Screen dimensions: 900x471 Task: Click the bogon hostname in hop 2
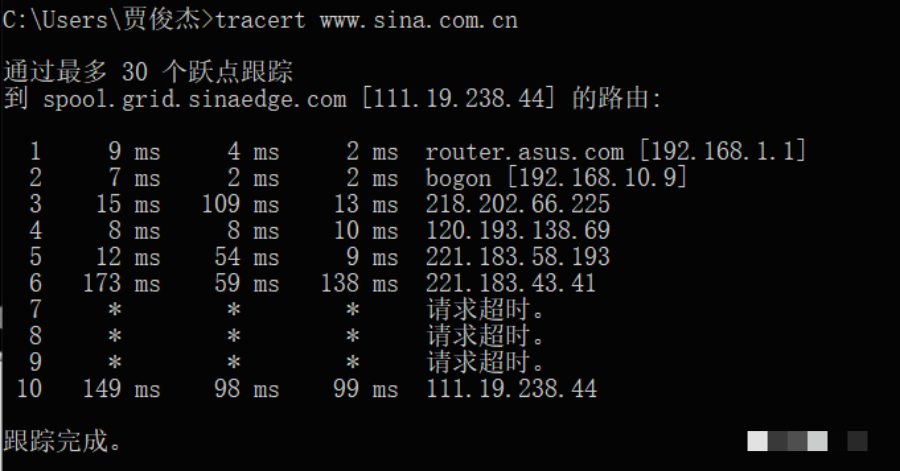pos(458,179)
